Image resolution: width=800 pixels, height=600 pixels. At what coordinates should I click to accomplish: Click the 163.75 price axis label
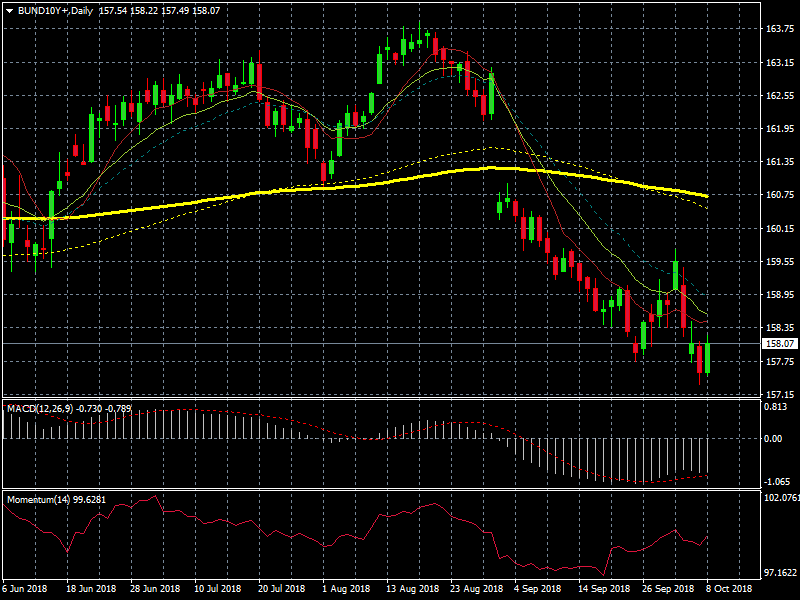coord(779,29)
